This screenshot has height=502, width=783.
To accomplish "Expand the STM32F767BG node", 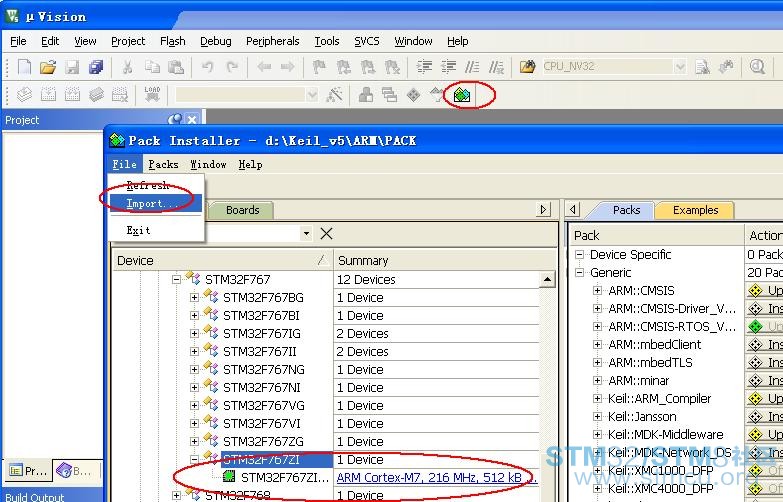I will 194,298.
